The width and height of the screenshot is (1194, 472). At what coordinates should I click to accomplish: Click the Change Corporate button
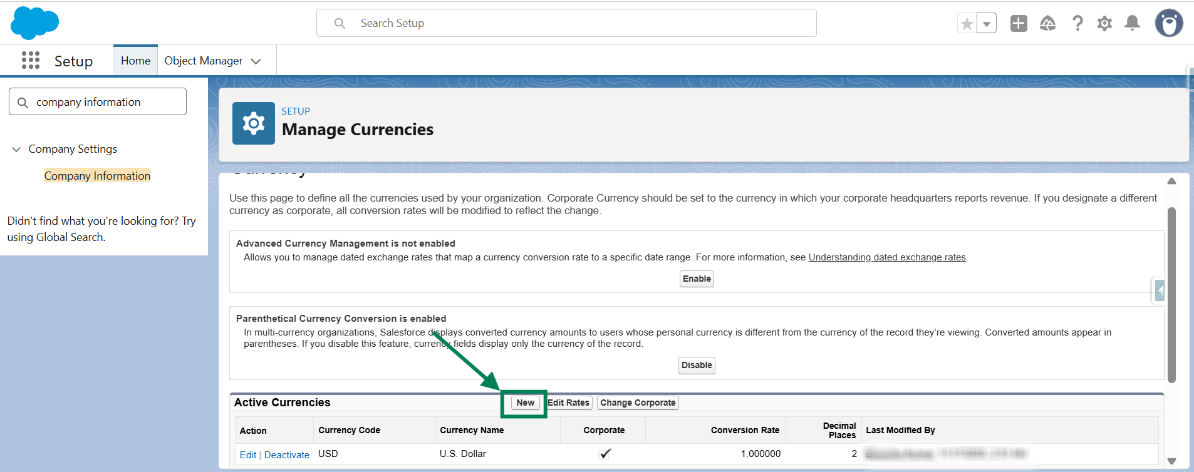click(x=638, y=403)
